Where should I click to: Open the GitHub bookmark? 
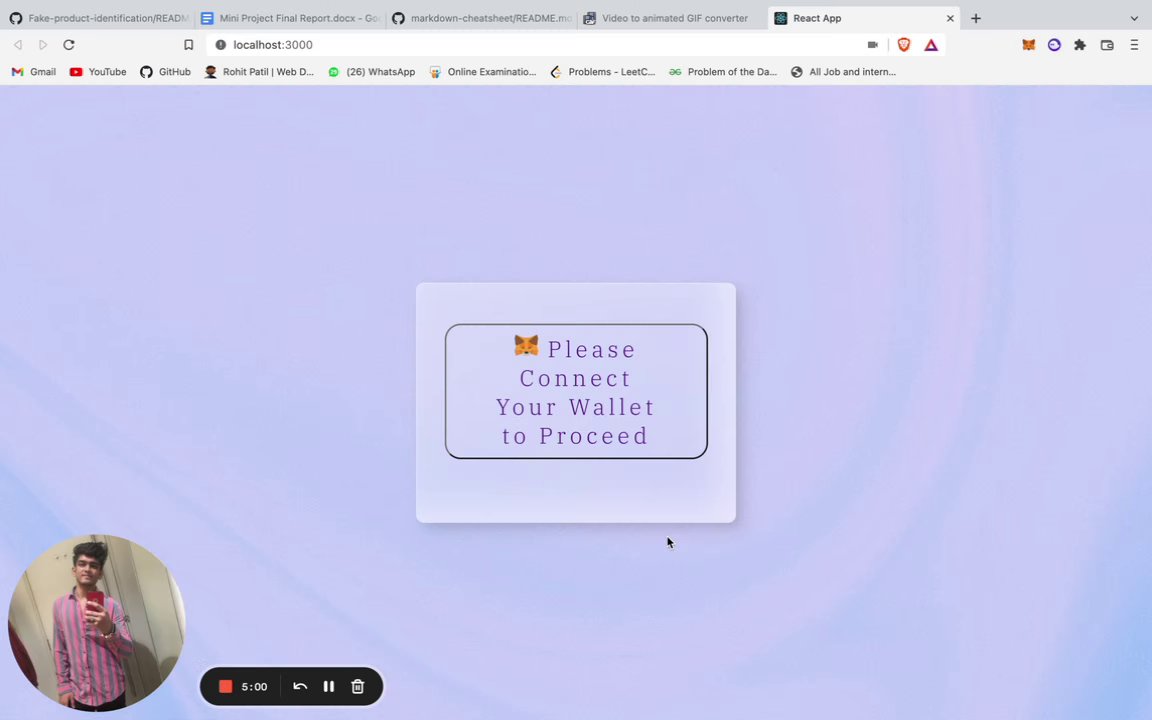(165, 72)
